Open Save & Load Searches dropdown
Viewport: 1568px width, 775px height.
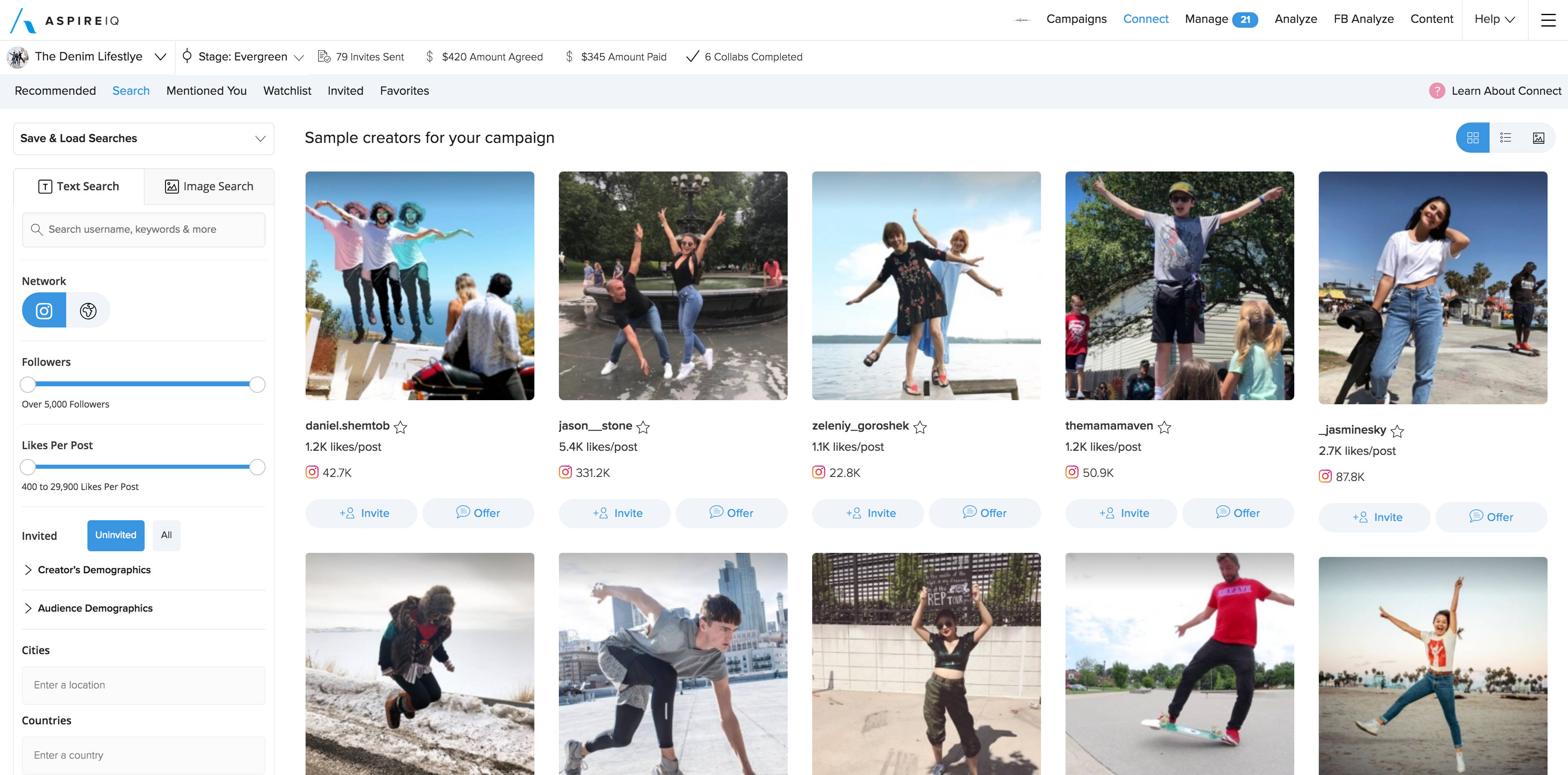pyautogui.click(x=144, y=139)
